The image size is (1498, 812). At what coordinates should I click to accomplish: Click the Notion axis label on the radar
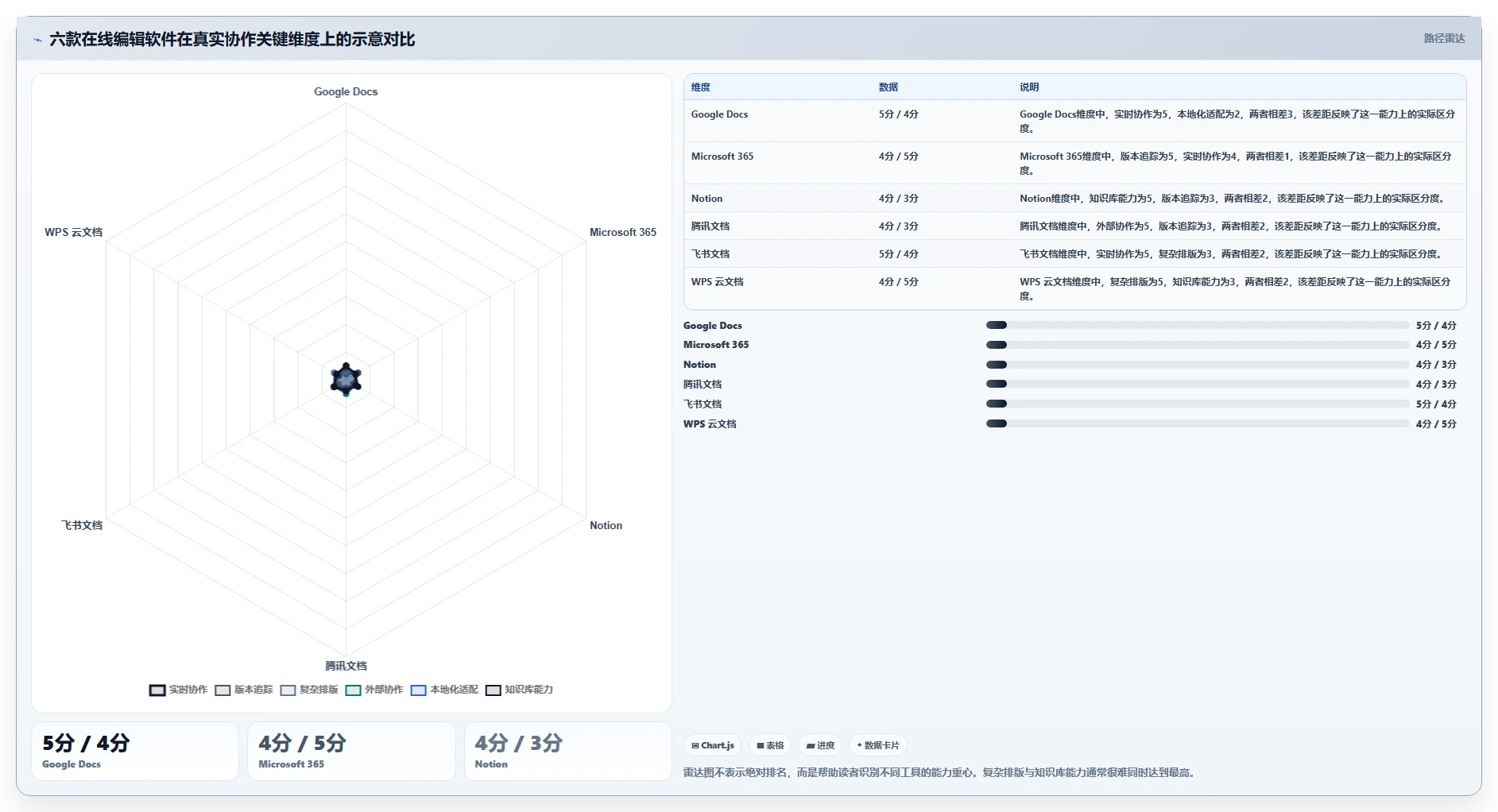point(606,525)
